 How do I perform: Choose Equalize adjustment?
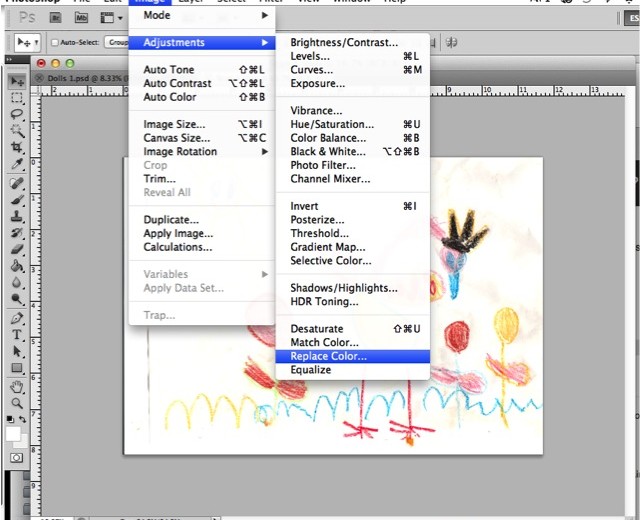pyautogui.click(x=353, y=370)
